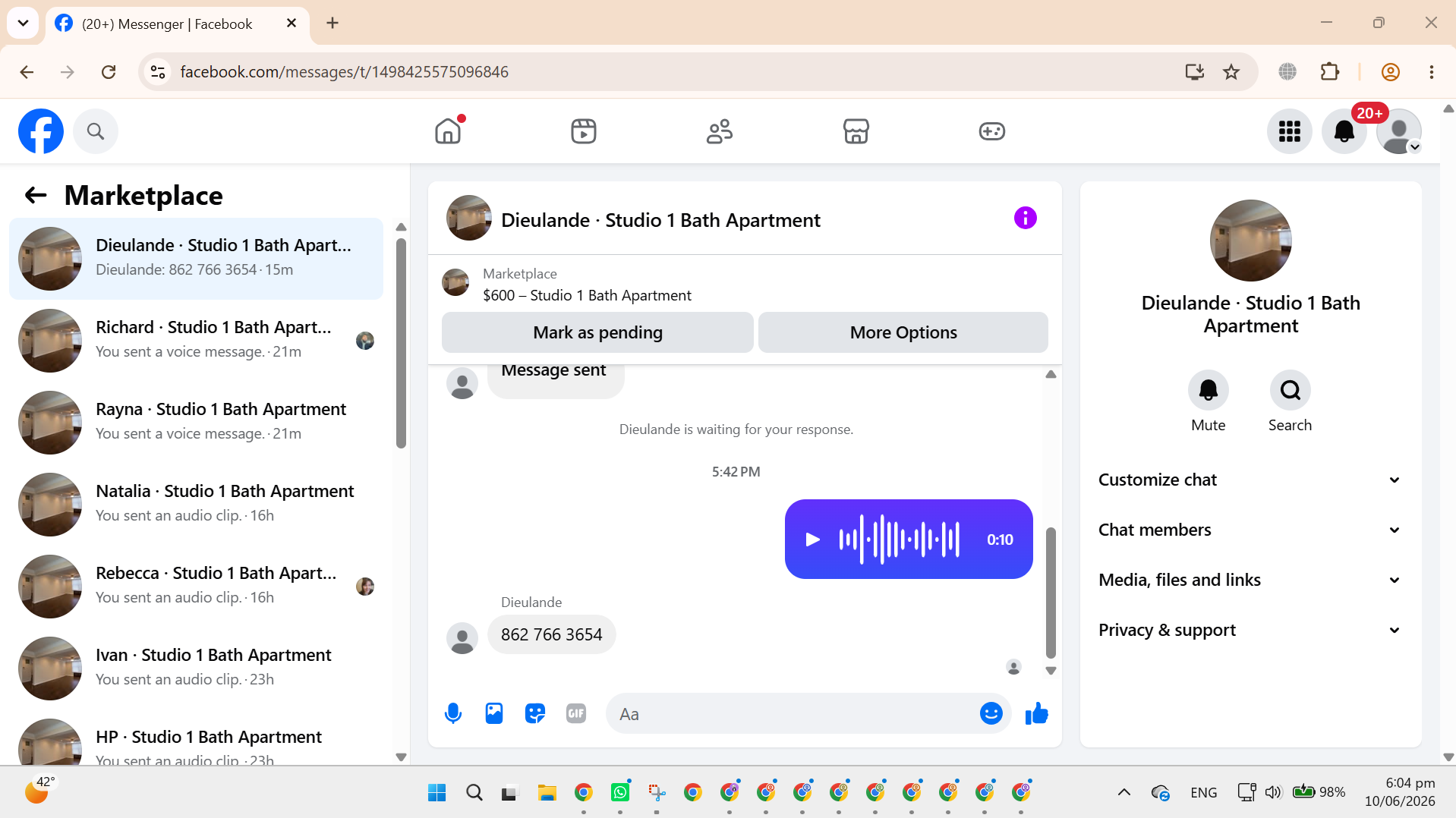The height and width of the screenshot is (818, 1456).
Task: Open the Windows Start menu
Action: coord(436,793)
